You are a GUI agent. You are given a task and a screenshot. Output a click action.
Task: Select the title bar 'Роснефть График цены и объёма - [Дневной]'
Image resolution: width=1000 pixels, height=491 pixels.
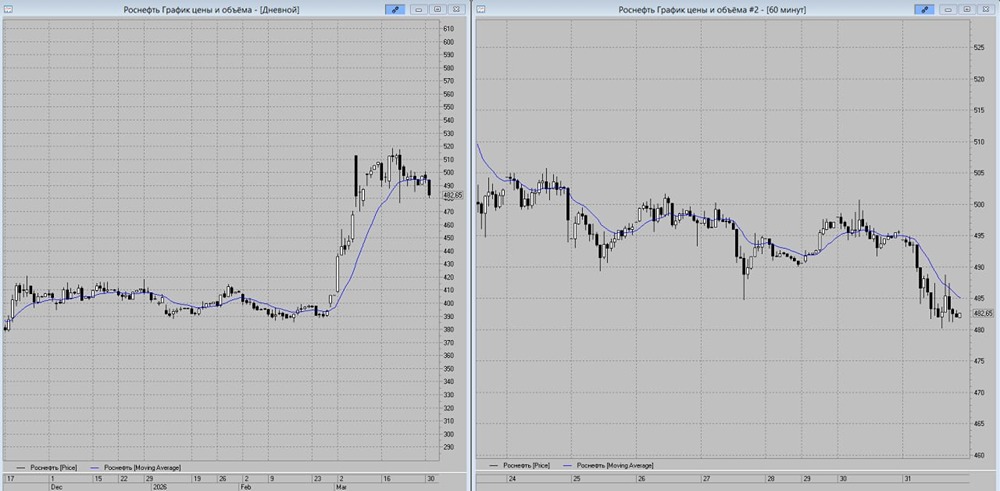coord(211,10)
